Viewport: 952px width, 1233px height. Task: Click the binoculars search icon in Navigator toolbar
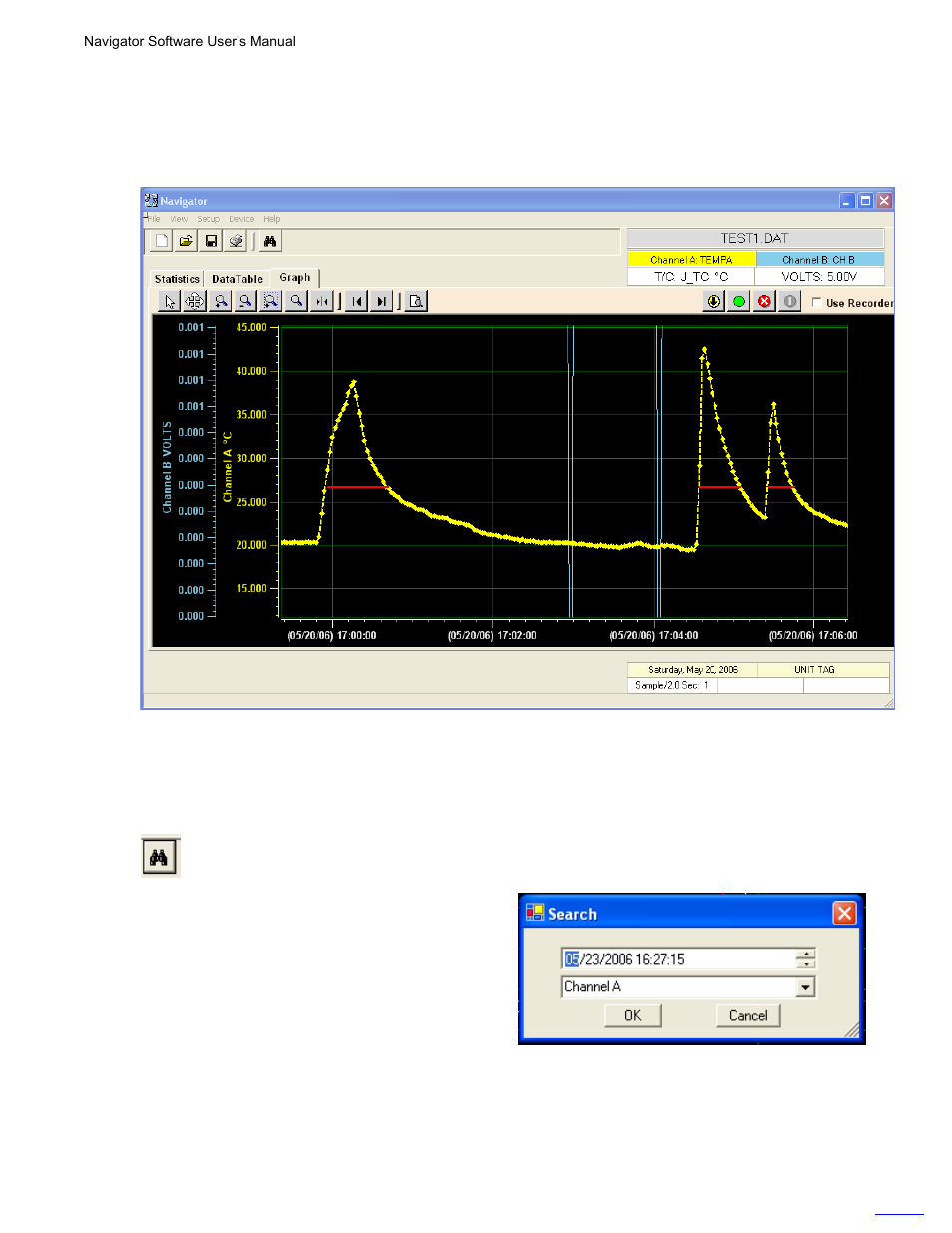[x=270, y=241]
